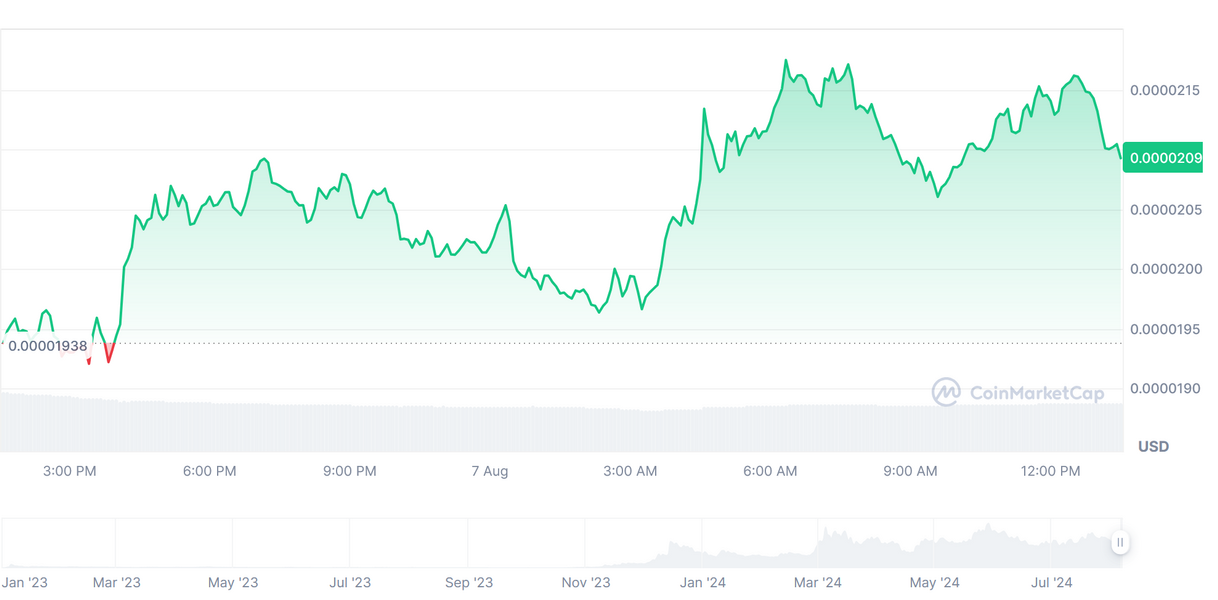Click the 6:00 AM time axis label
The height and width of the screenshot is (600, 1218).
771,471
